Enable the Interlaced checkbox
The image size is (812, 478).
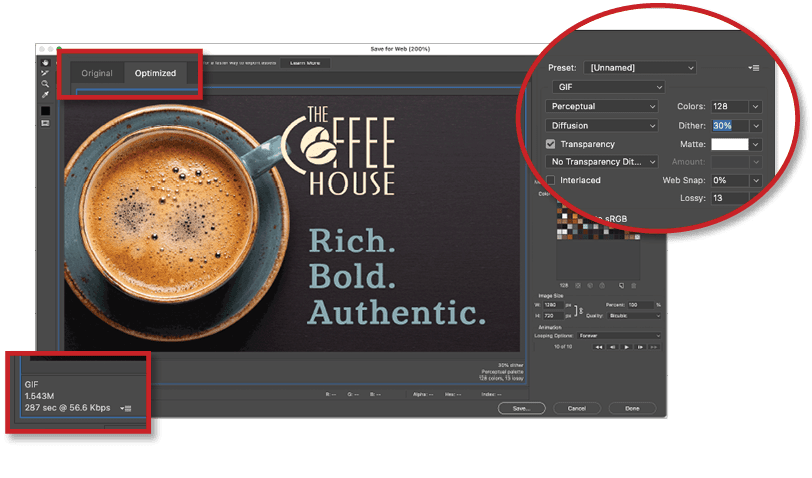point(550,180)
